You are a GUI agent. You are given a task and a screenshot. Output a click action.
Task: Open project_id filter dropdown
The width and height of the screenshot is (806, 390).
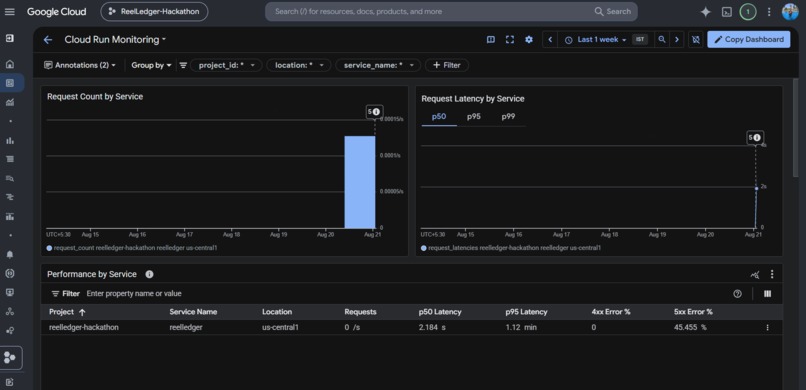[x=227, y=65]
